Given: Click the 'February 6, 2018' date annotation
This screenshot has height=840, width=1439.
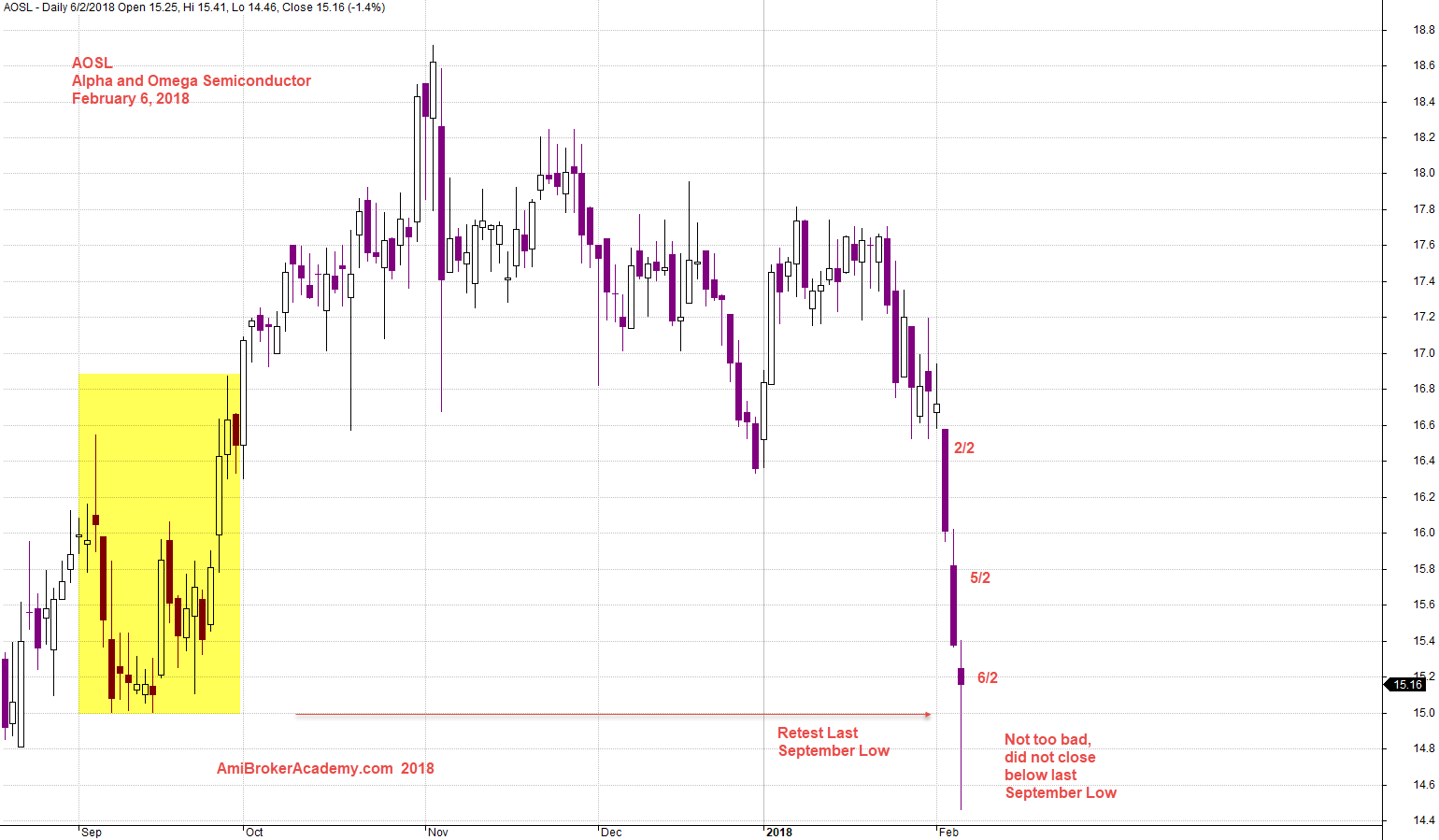Looking at the screenshot, I should pyautogui.click(x=131, y=98).
